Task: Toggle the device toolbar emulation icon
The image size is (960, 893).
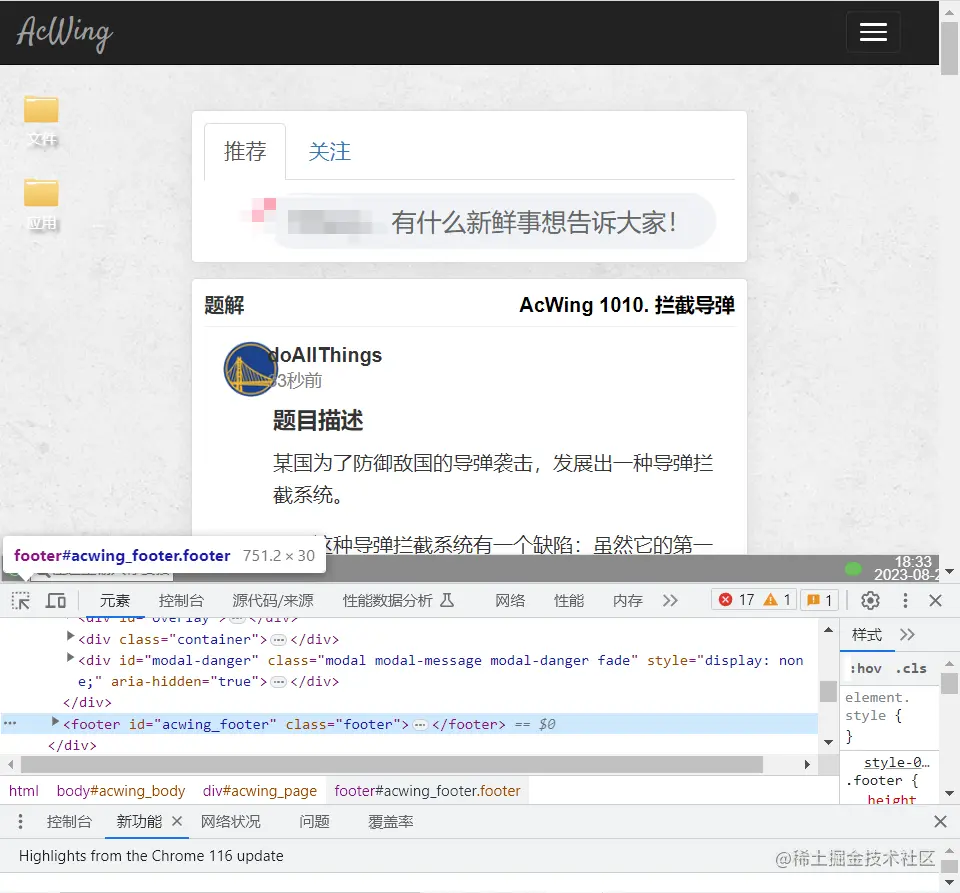Action: [x=56, y=600]
